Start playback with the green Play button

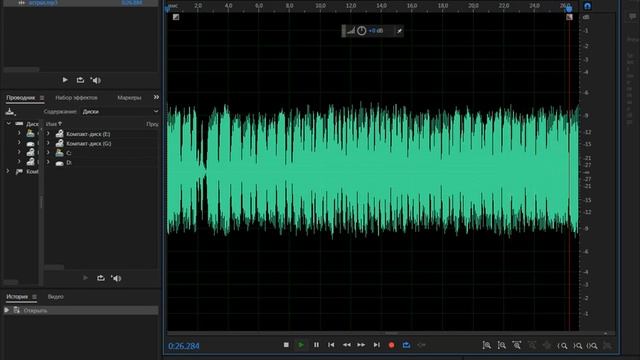point(301,345)
